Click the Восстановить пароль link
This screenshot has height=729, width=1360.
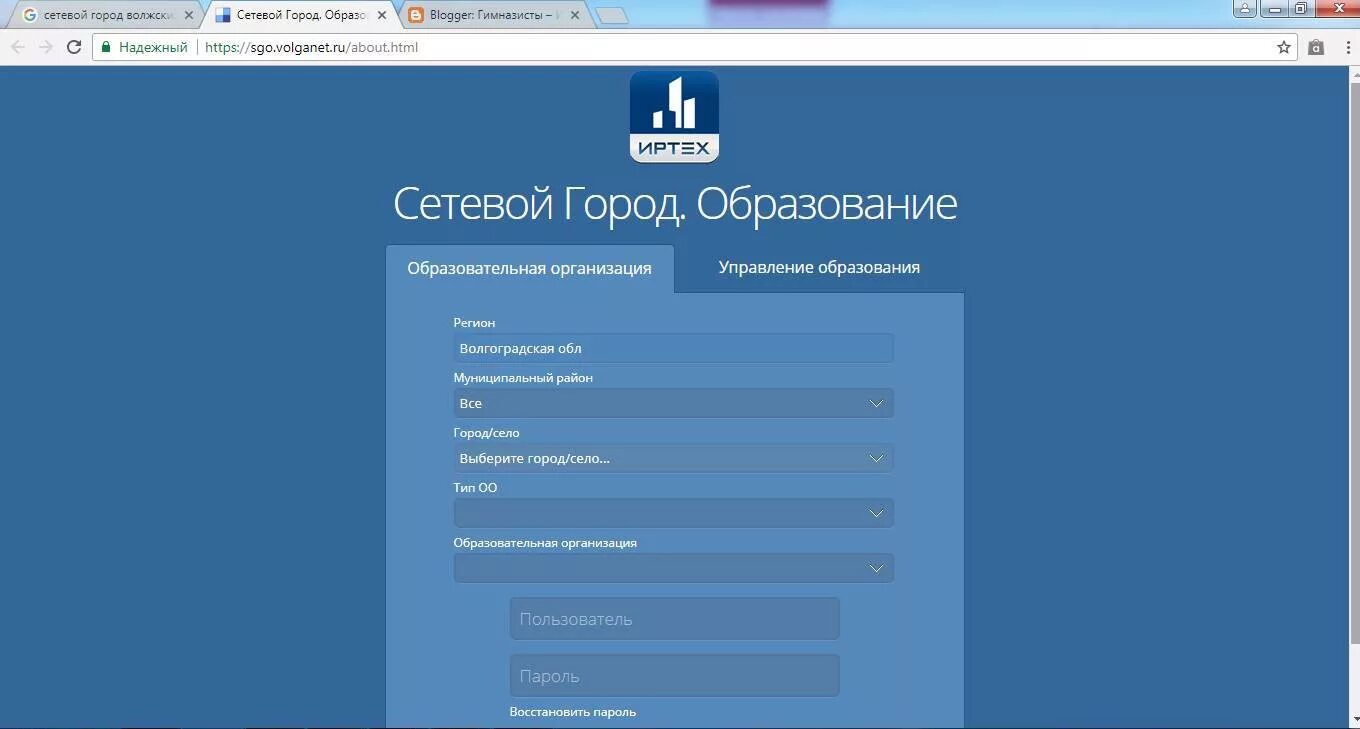coord(573,712)
